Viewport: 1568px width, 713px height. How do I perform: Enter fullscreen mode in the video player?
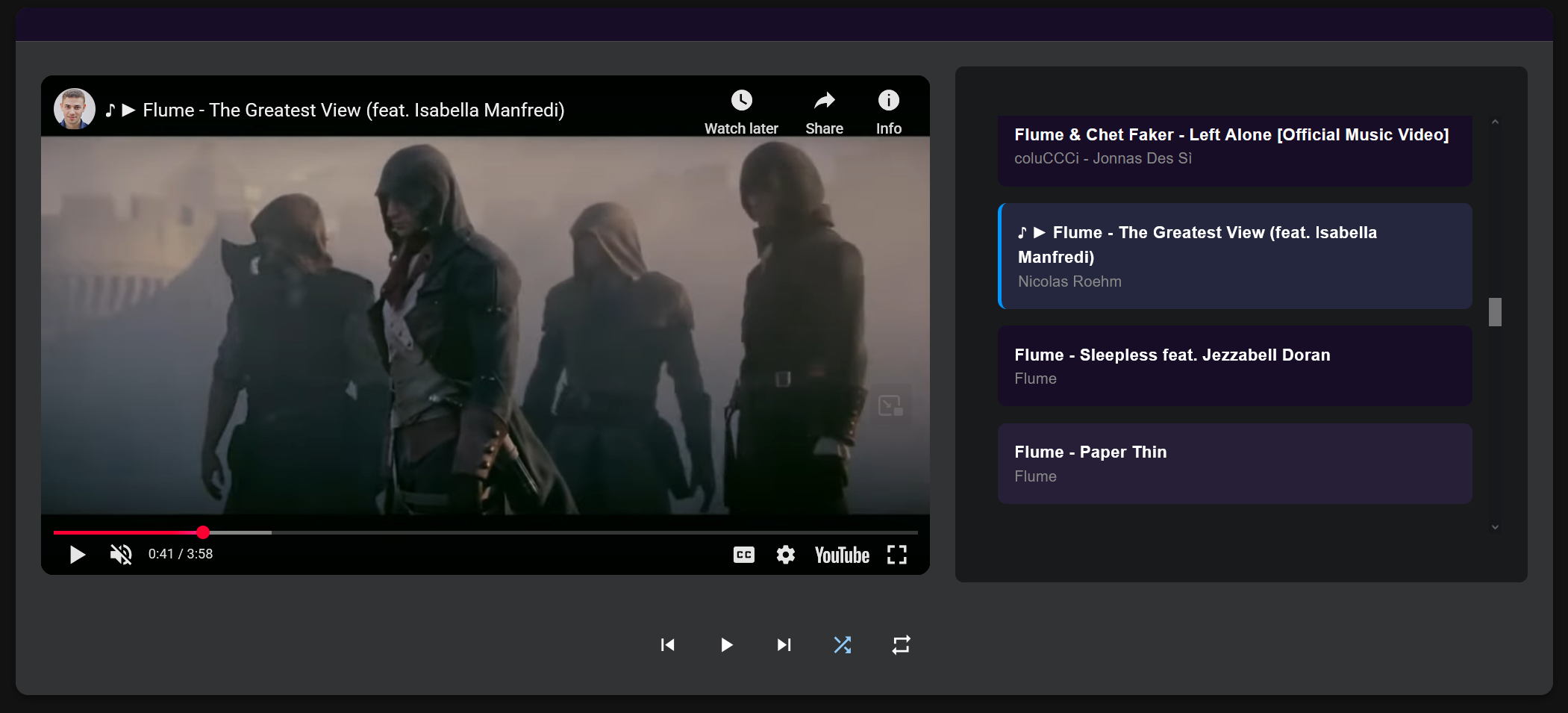[x=896, y=555]
